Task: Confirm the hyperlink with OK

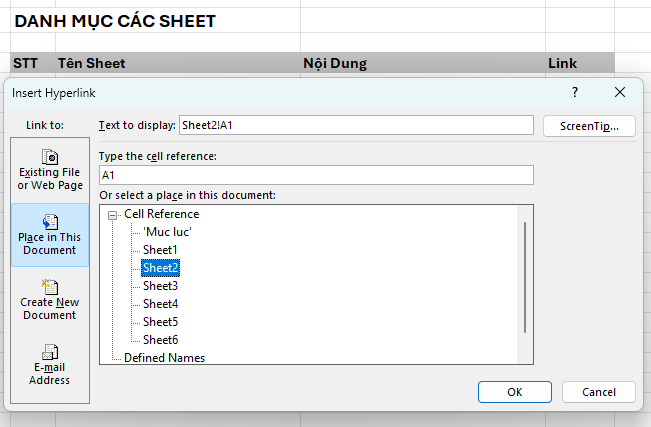Action: (515, 391)
